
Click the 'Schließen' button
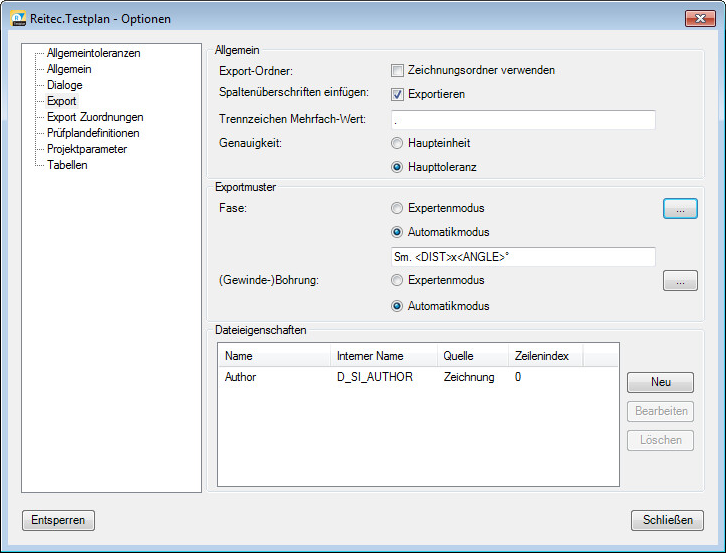click(667, 521)
